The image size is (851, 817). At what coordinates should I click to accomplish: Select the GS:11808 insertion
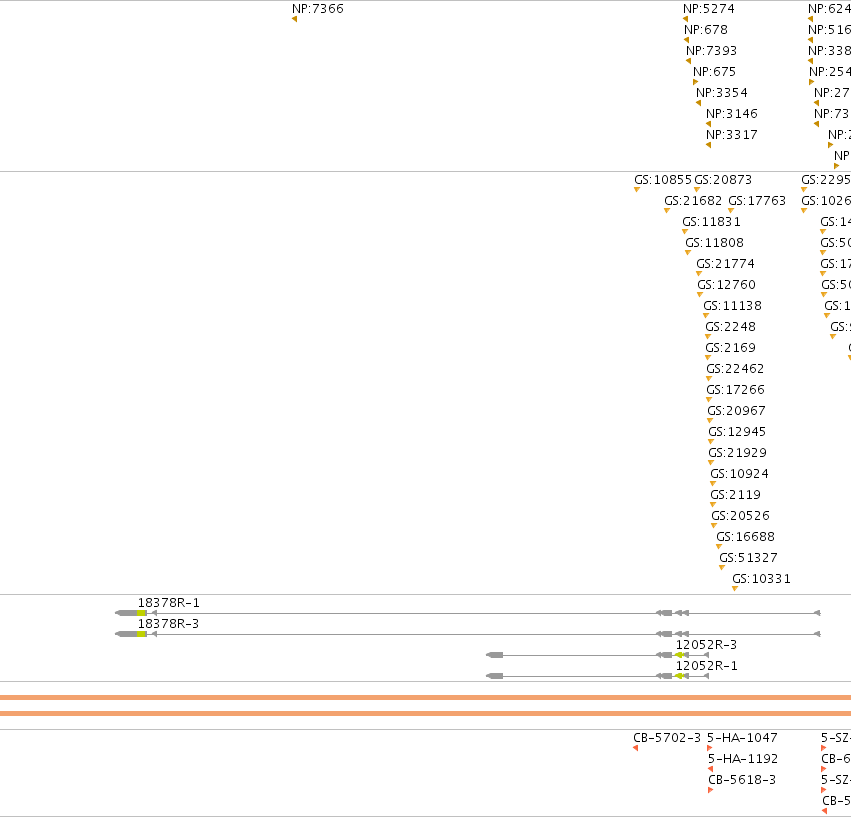pos(688,252)
